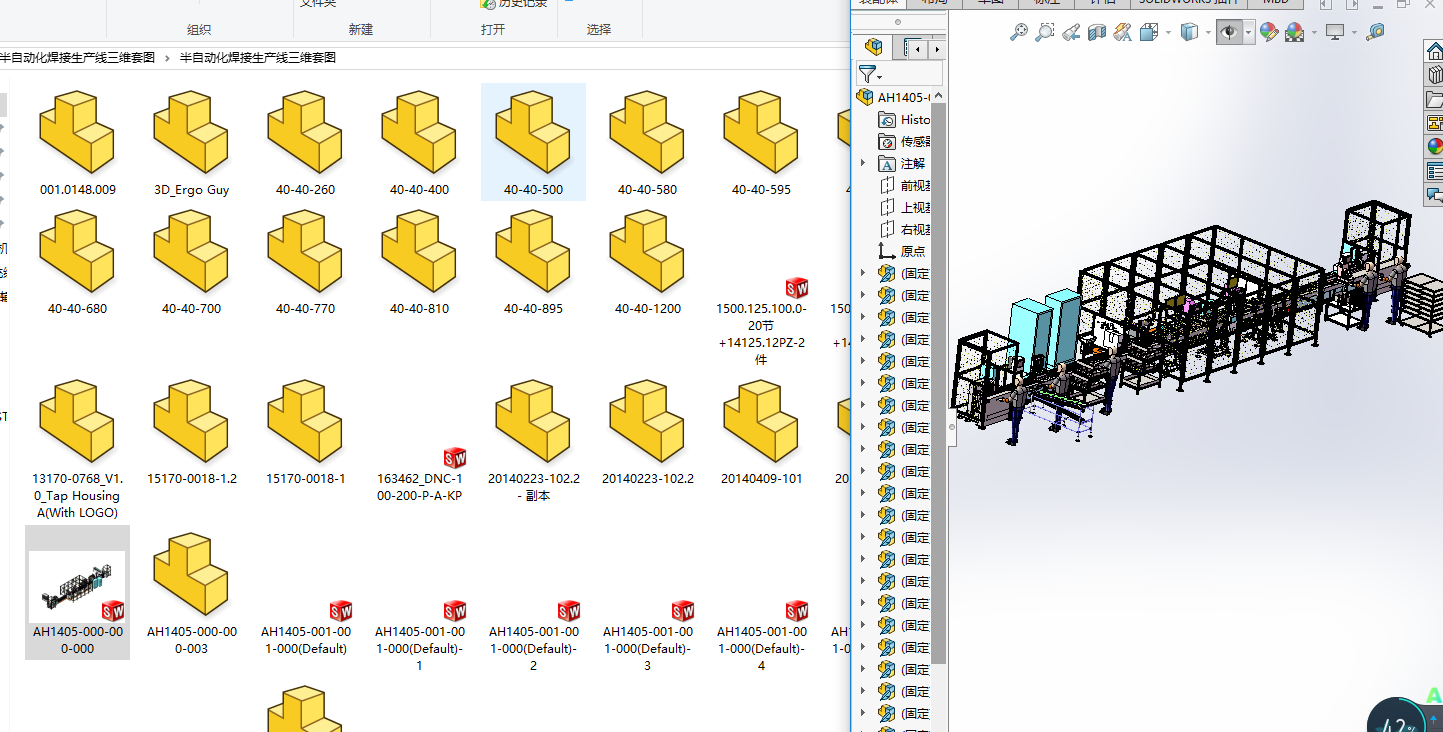Click the last breadcrumb segment 半自动化焊接生产线三维套图
This screenshot has height=732, width=1443.
(258, 58)
